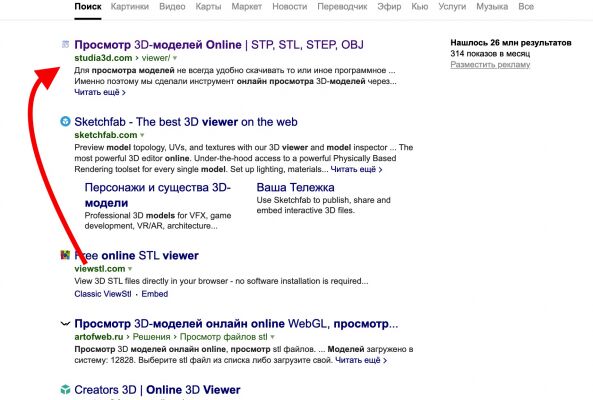Image resolution: width=593 pixels, height=400 pixels.
Task: Open Free online STL viewer result title
Action: click(137, 256)
